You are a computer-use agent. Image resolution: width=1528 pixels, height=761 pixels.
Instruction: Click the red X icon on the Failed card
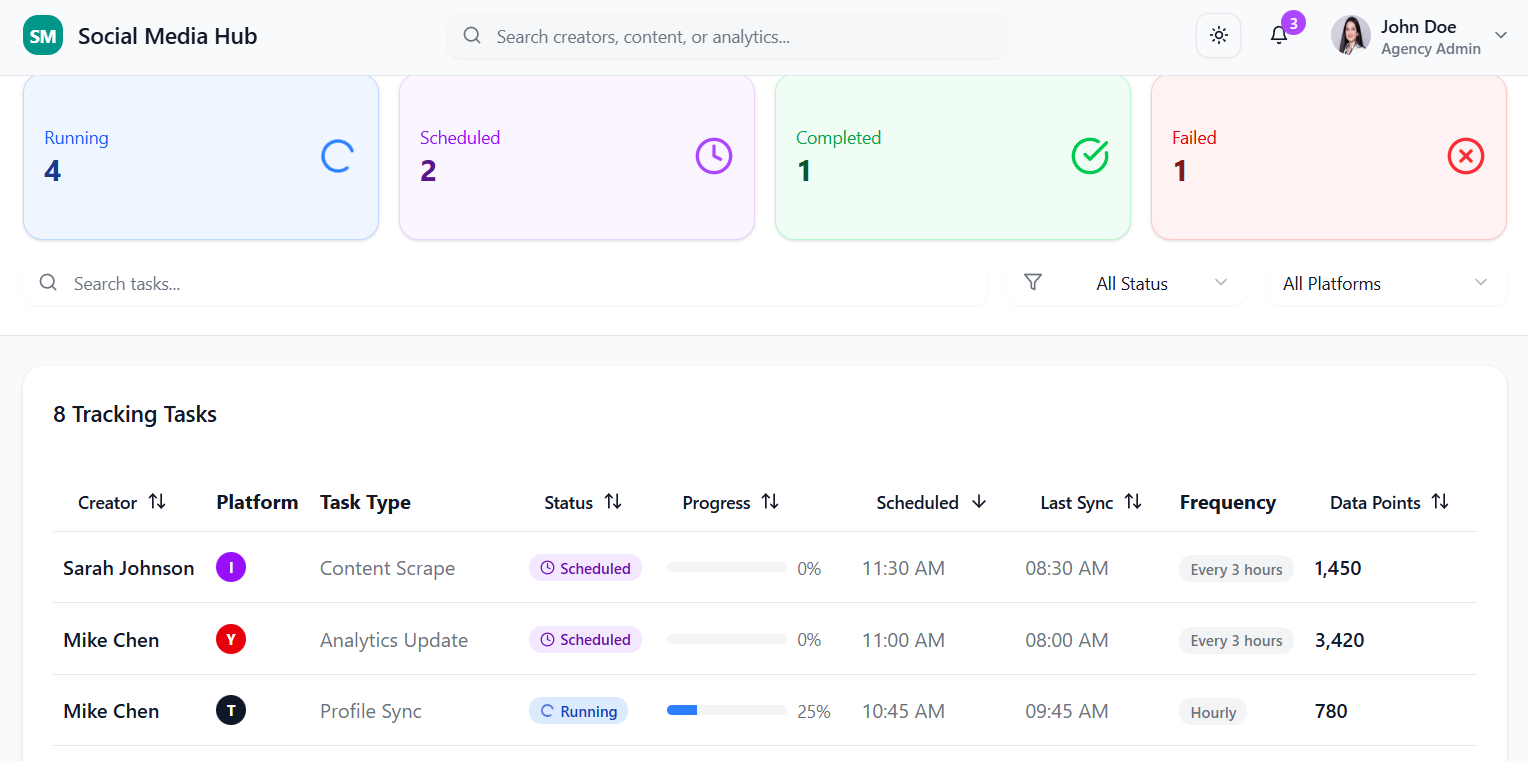coord(1465,156)
